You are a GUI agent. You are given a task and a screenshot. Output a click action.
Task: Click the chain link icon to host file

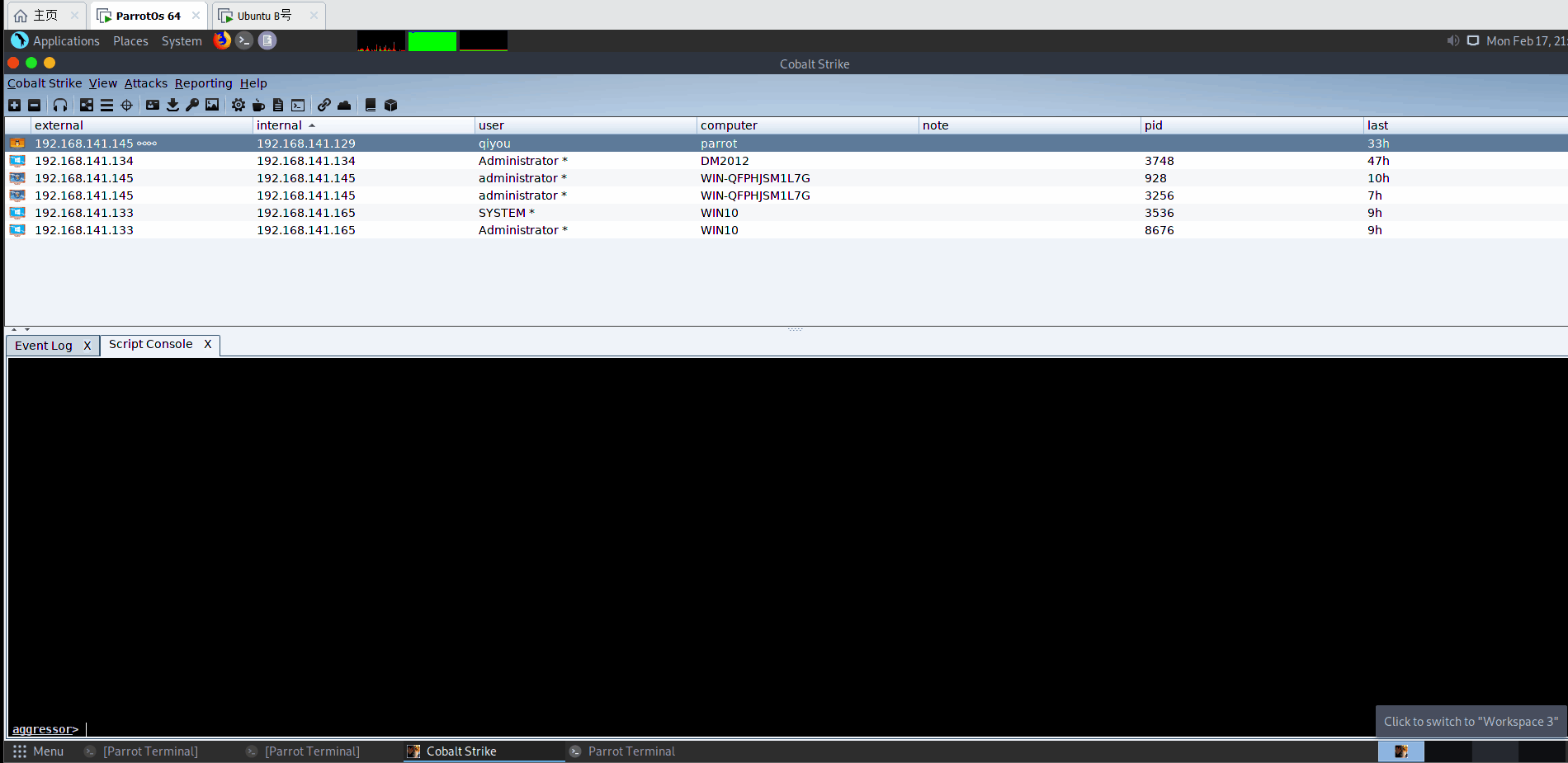point(324,105)
